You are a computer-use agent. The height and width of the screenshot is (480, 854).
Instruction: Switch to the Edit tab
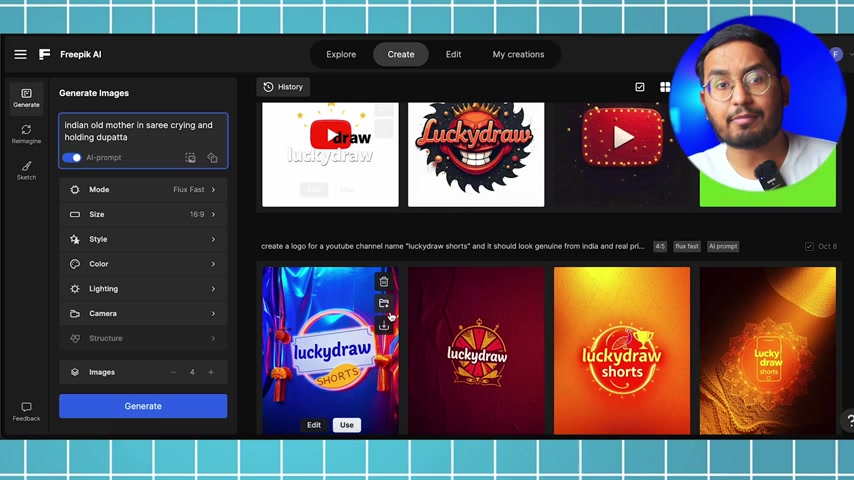coord(453,54)
